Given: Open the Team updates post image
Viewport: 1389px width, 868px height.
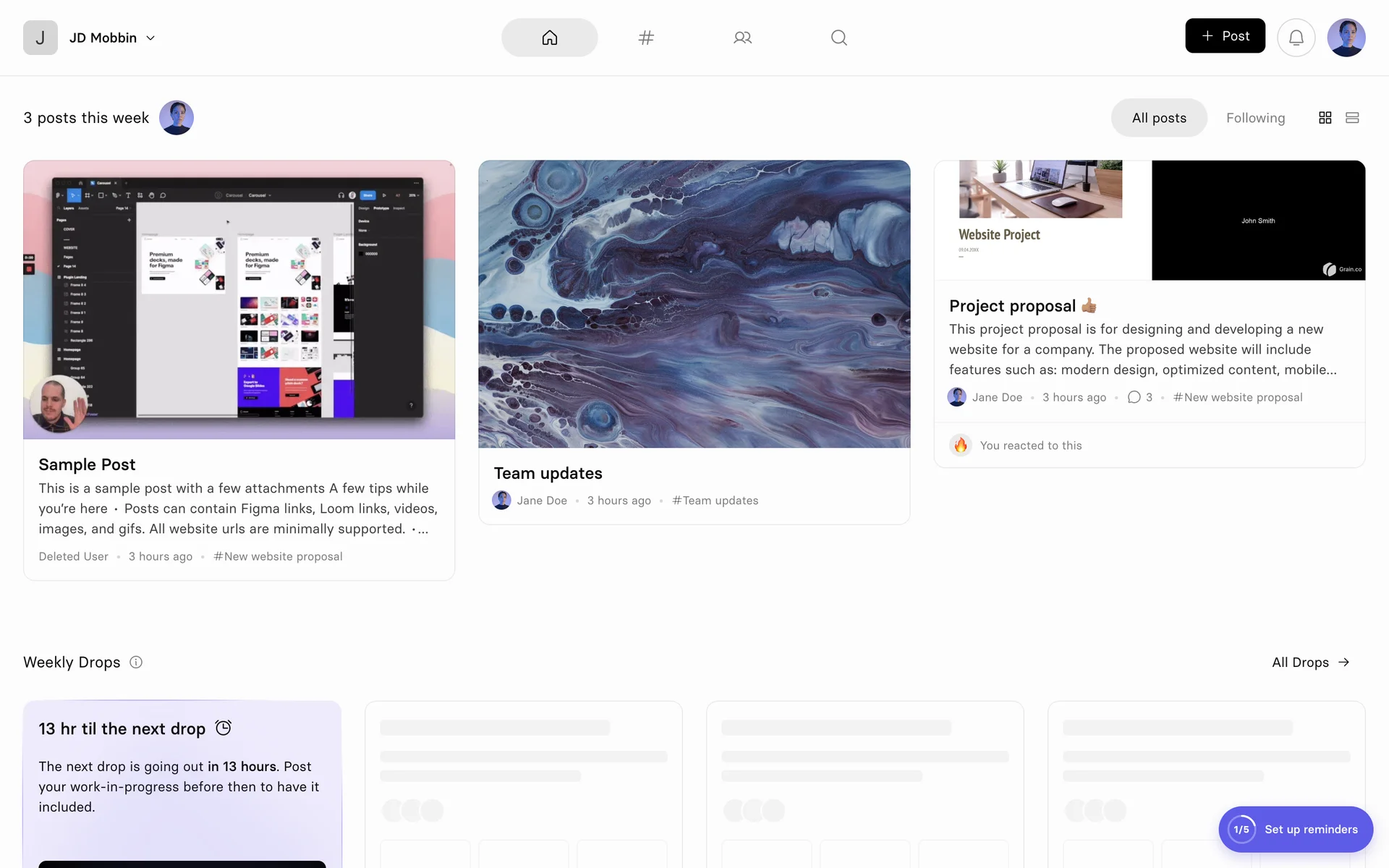Looking at the screenshot, I should pyautogui.click(x=694, y=304).
